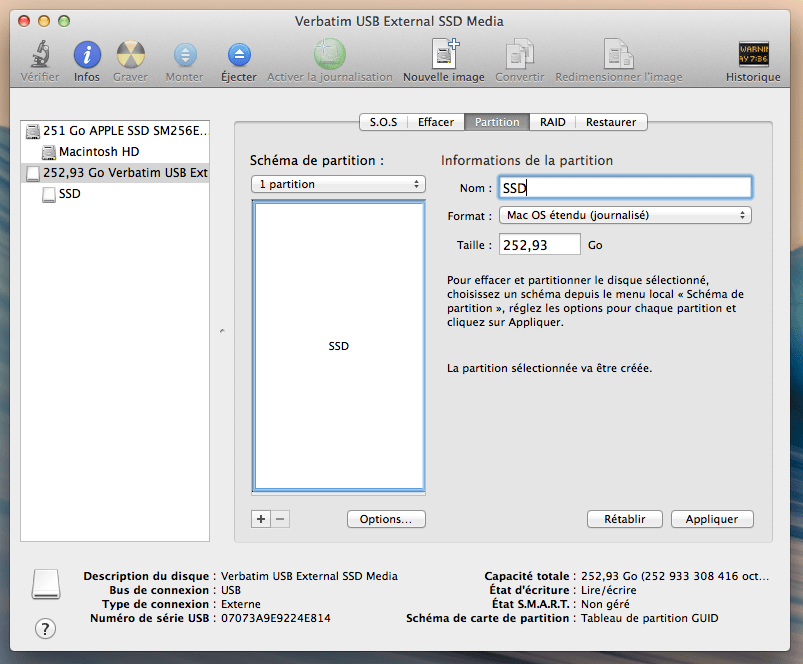Click the Convertir toolbar icon
Image resolution: width=803 pixels, height=664 pixels.
(x=520, y=54)
